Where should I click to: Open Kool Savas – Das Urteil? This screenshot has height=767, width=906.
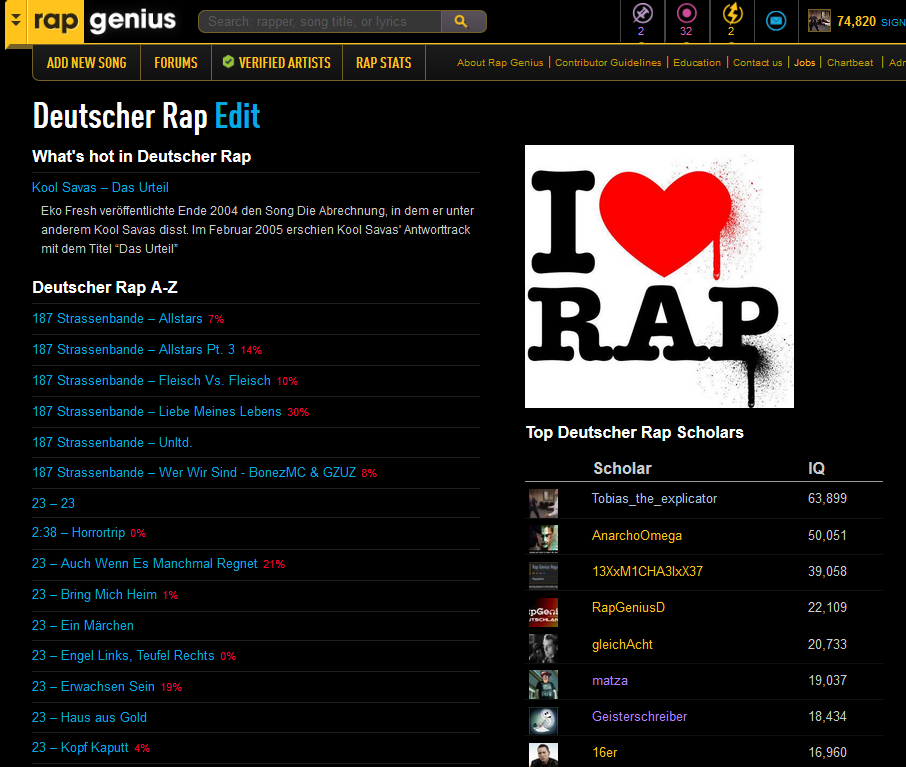pos(100,187)
